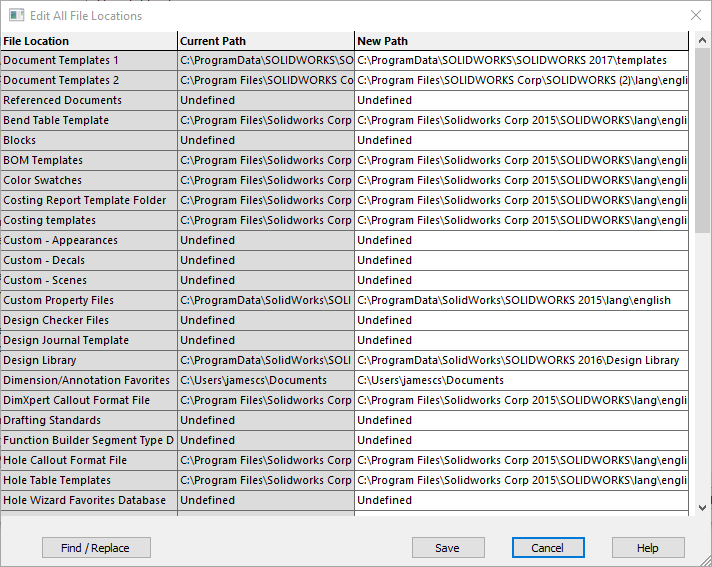Viewport: 712px width, 567px height.
Task: Click the scrollbar down arrow
Action: click(x=702, y=508)
